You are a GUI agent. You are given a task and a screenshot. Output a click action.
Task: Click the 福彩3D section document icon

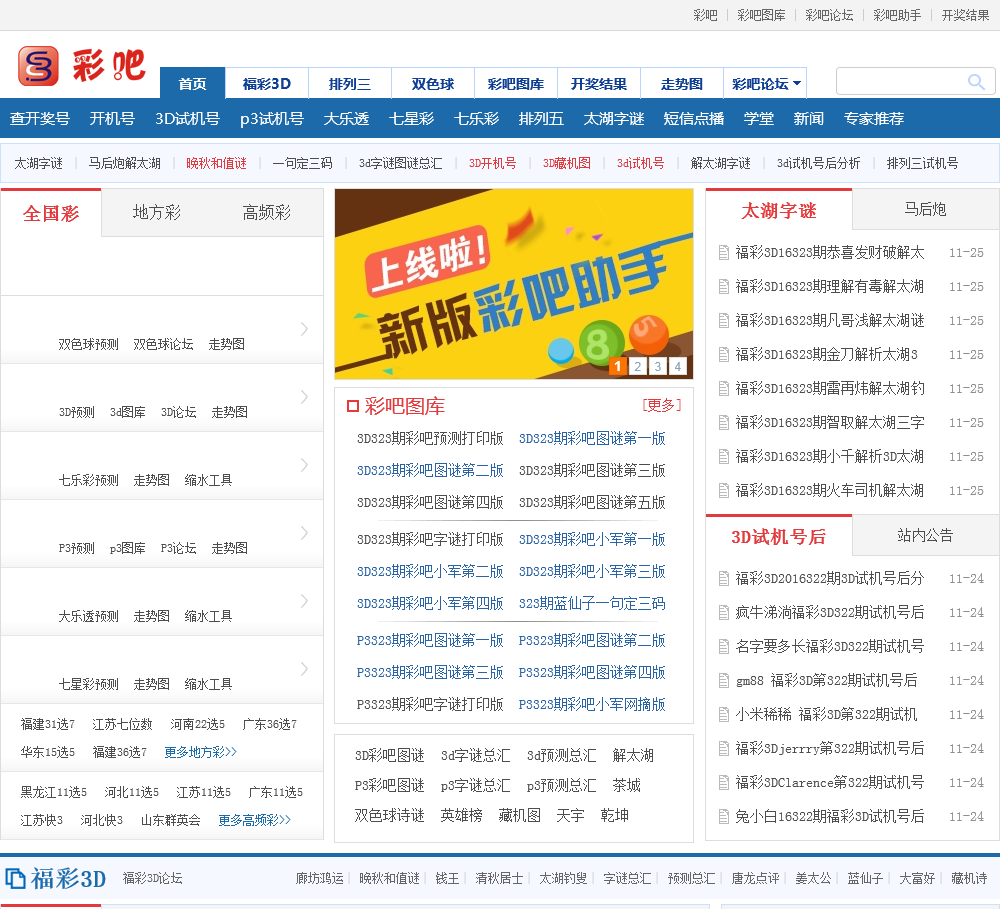pos(15,879)
